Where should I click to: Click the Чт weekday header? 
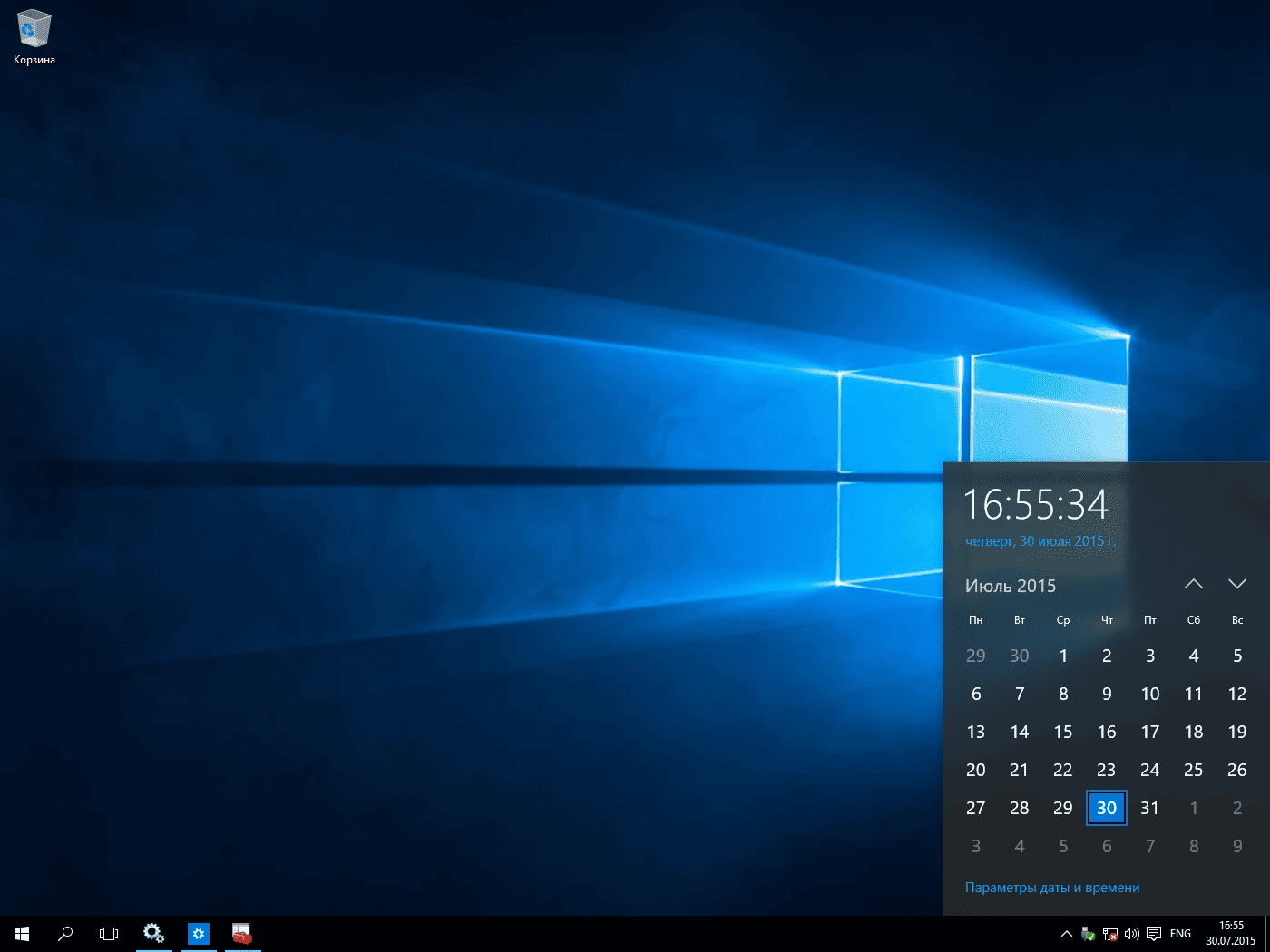pos(1107,620)
